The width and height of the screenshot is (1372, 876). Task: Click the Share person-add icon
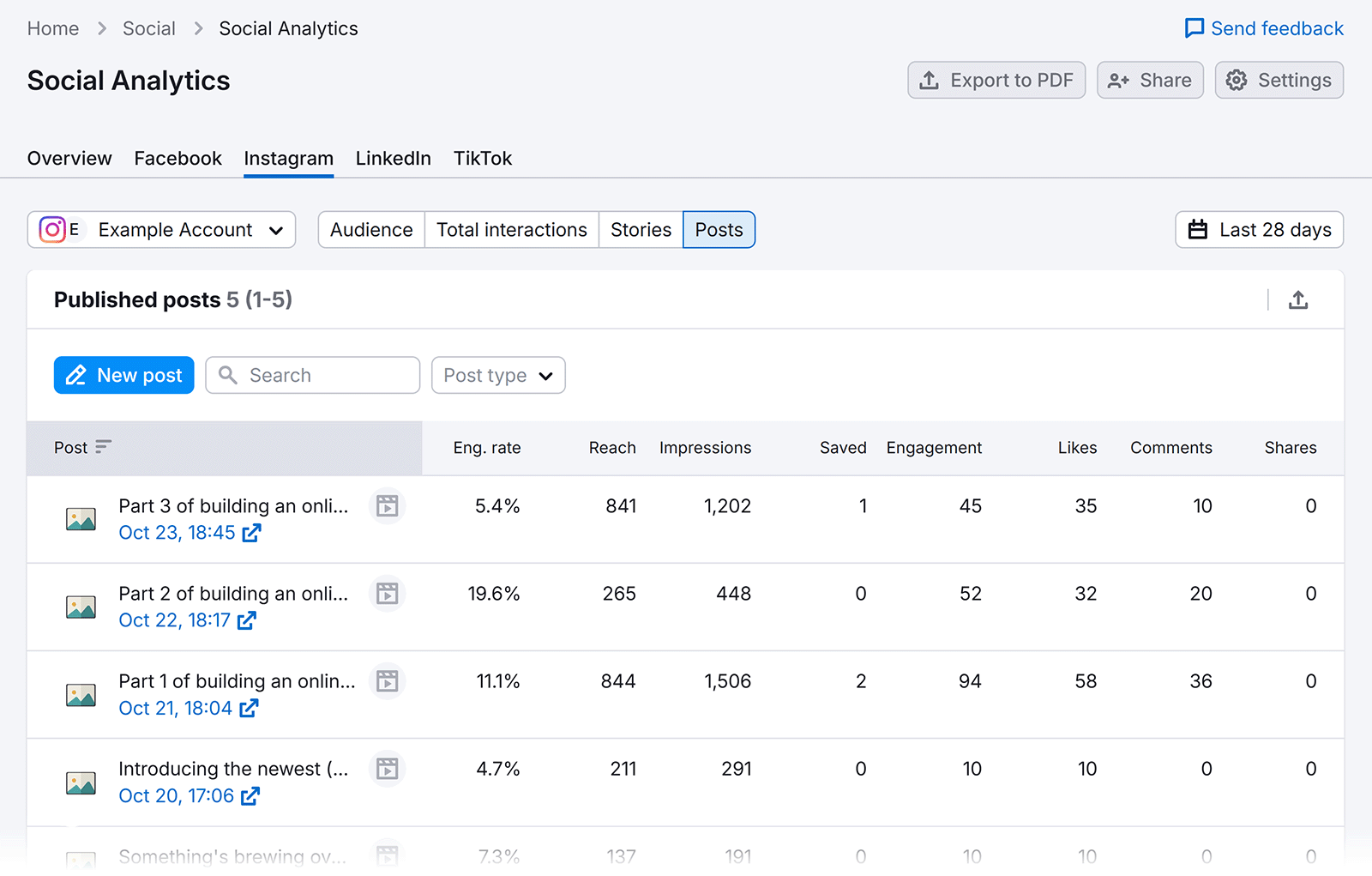[1117, 80]
